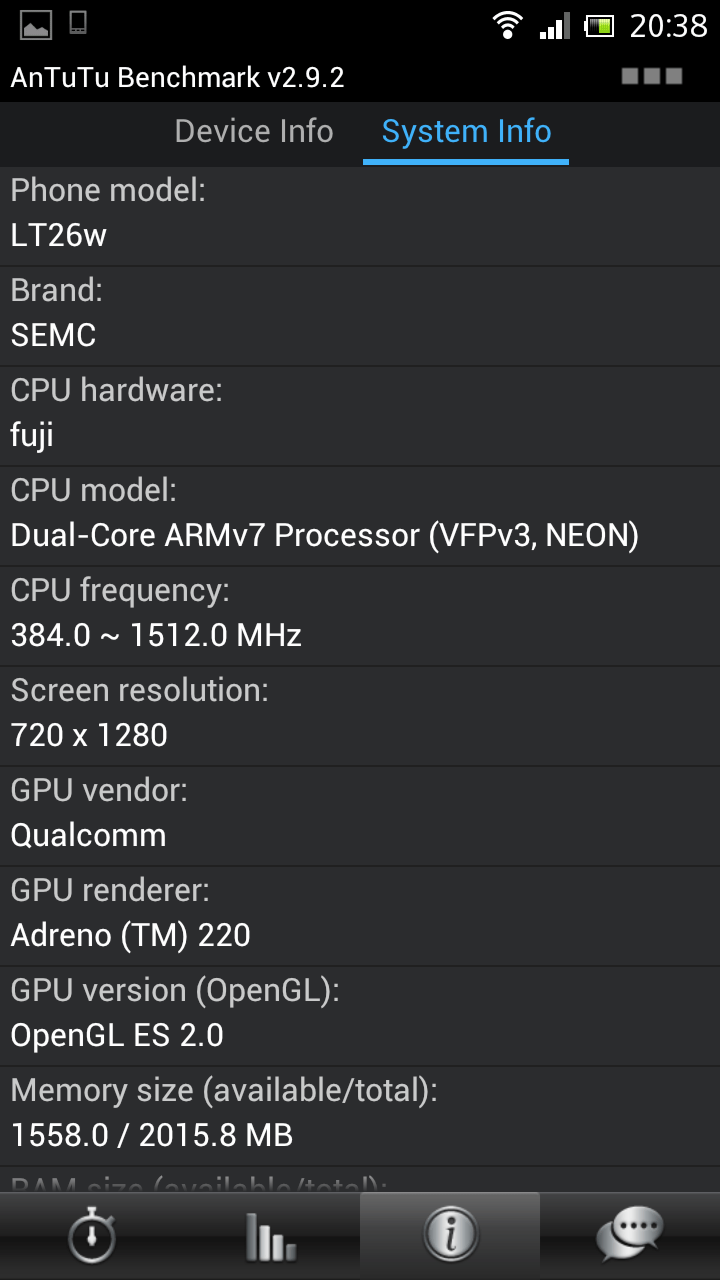The image size is (720, 1280).
Task: Tap the phone notification icon in status bar
Action: tap(78, 24)
